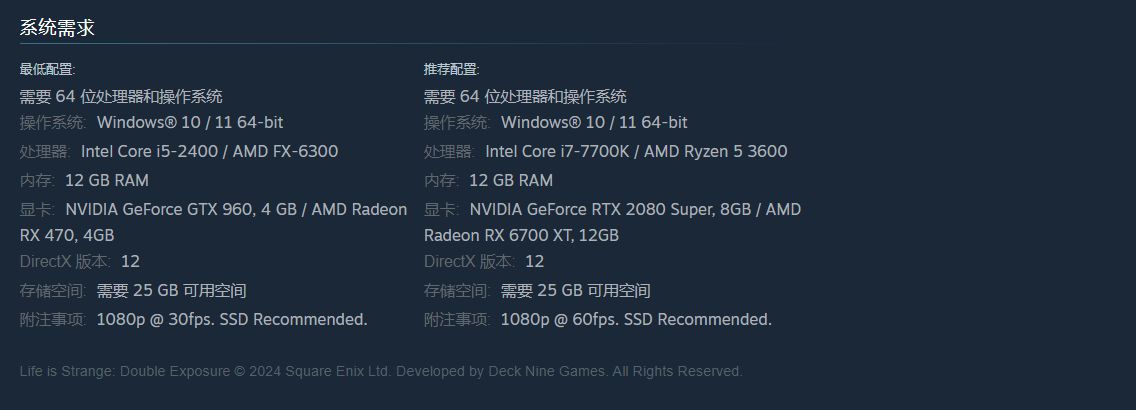Click the 内存 label under 最低配置
This screenshot has width=1136, height=410.
click(x=38, y=181)
